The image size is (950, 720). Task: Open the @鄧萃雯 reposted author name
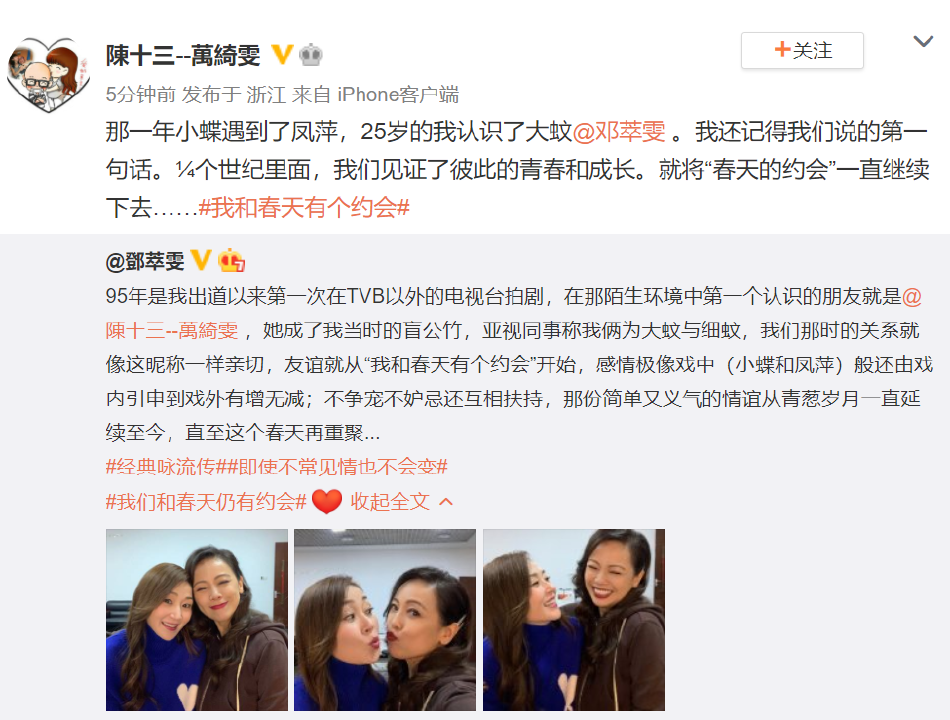[x=145, y=261]
